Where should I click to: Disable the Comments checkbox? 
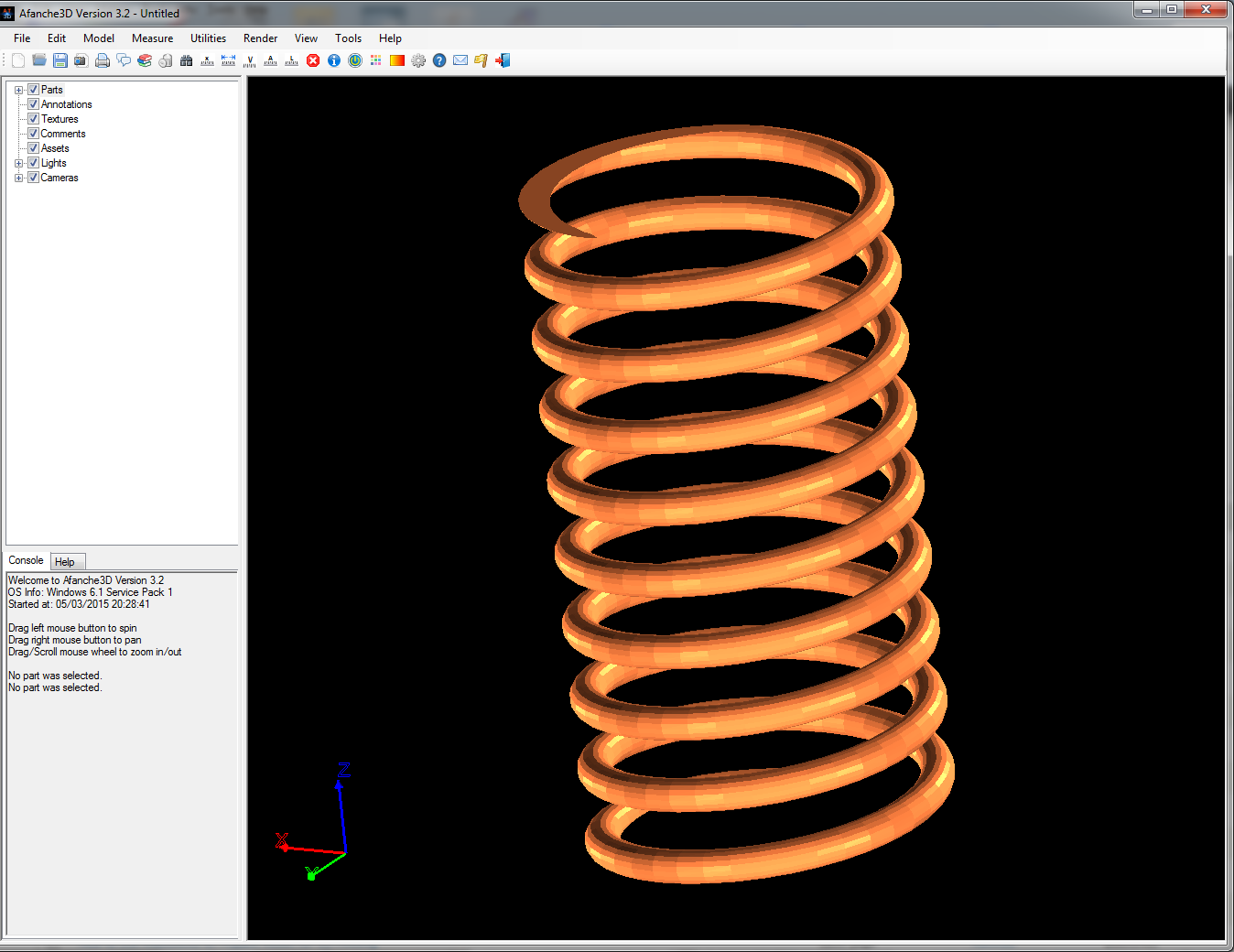click(x=33, y=134)
